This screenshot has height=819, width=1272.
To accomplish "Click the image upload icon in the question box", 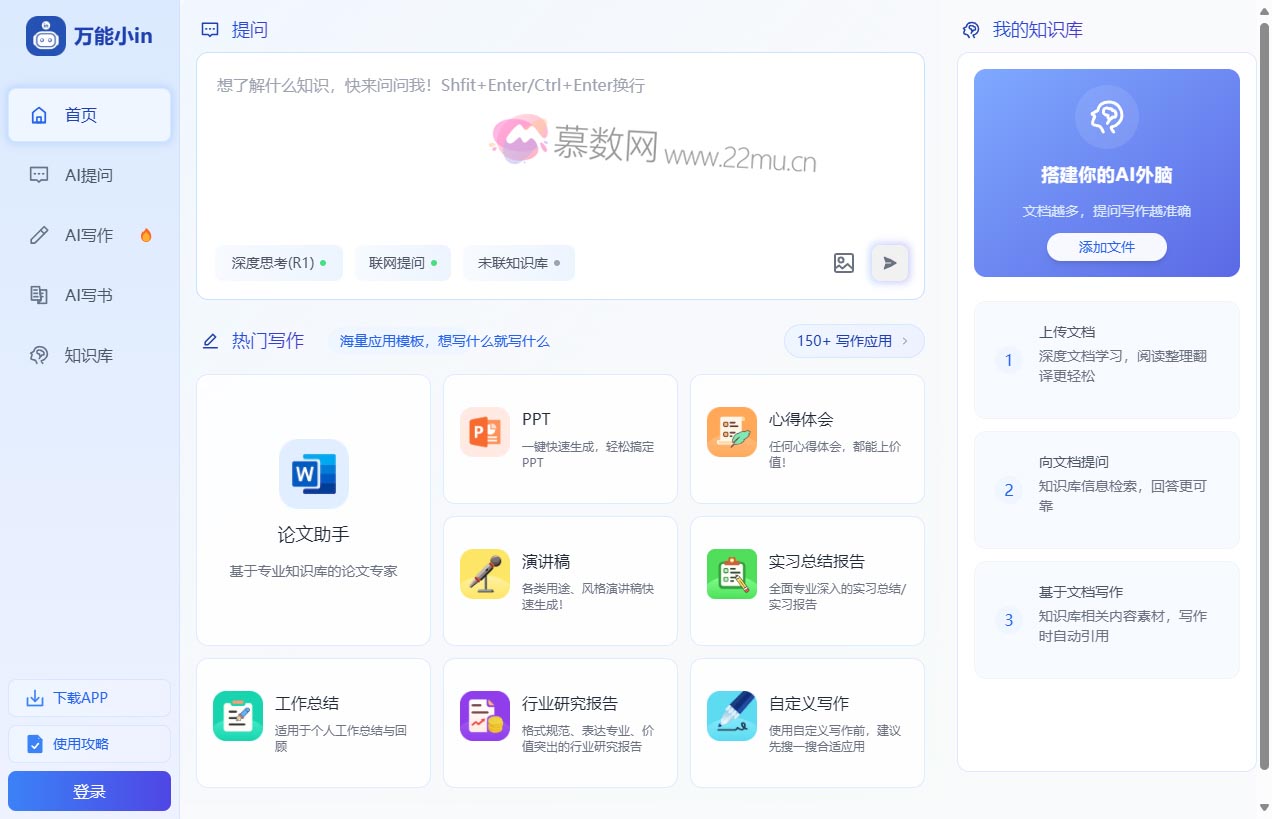I will click(843, 263).
